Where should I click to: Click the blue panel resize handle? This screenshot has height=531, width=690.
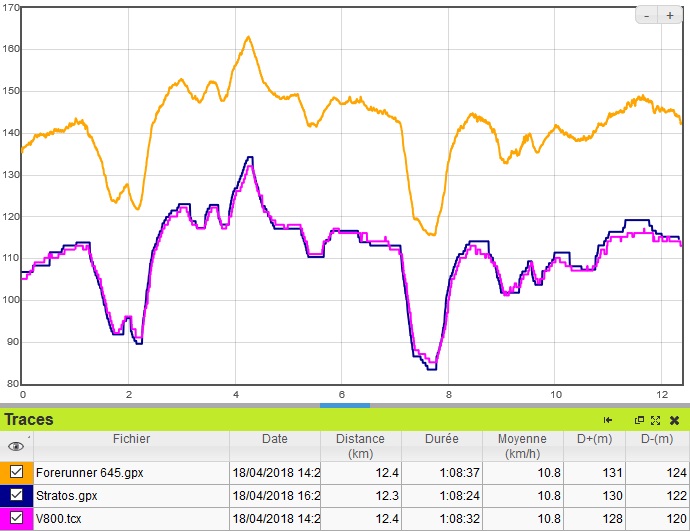(x=345, y=405)
